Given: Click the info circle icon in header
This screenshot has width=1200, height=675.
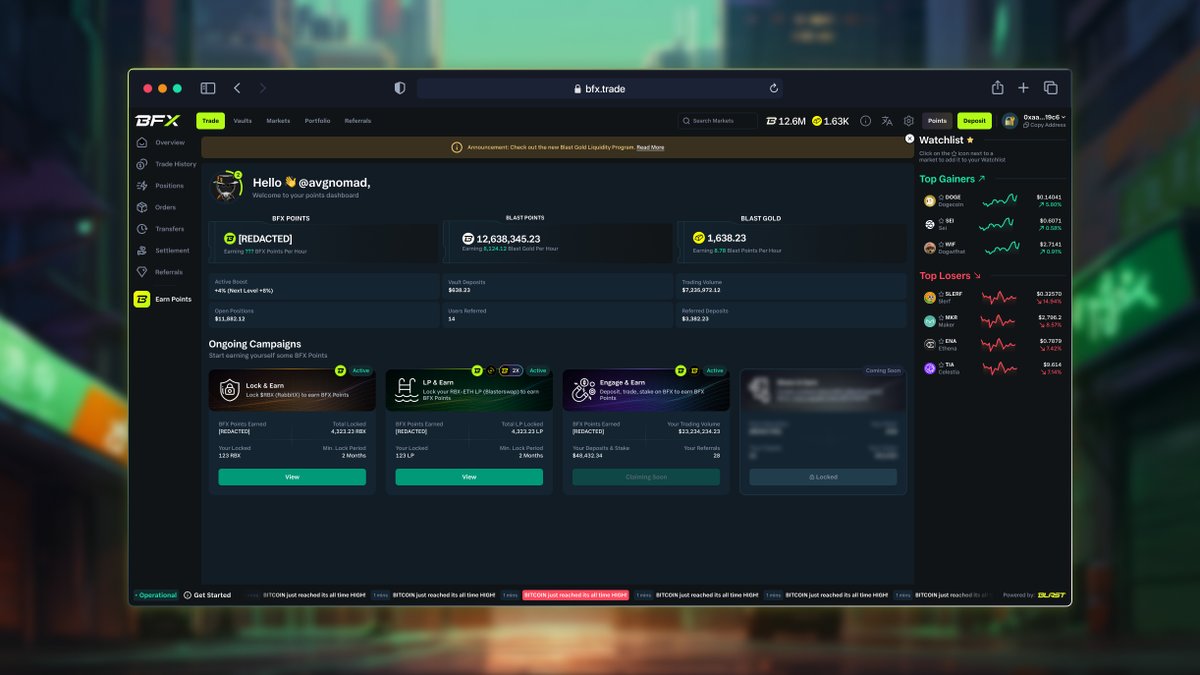Looking at the screenshot, I should [x=865, y=121].
